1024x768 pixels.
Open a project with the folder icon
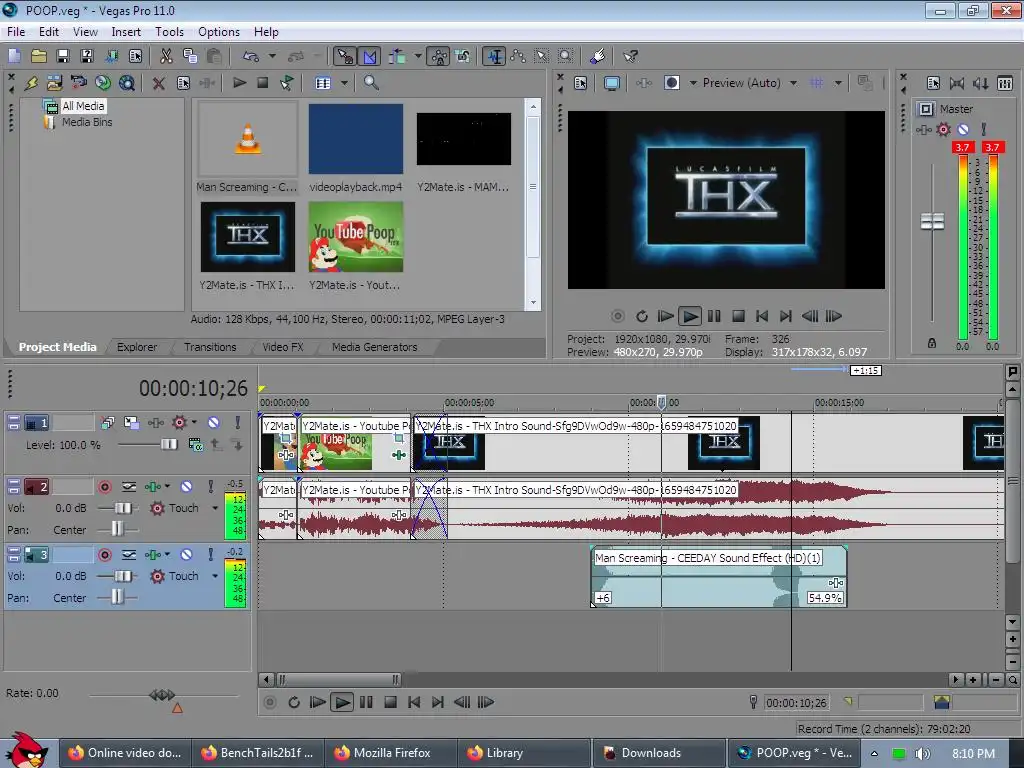pyautogui.click(x=39, y=56)
